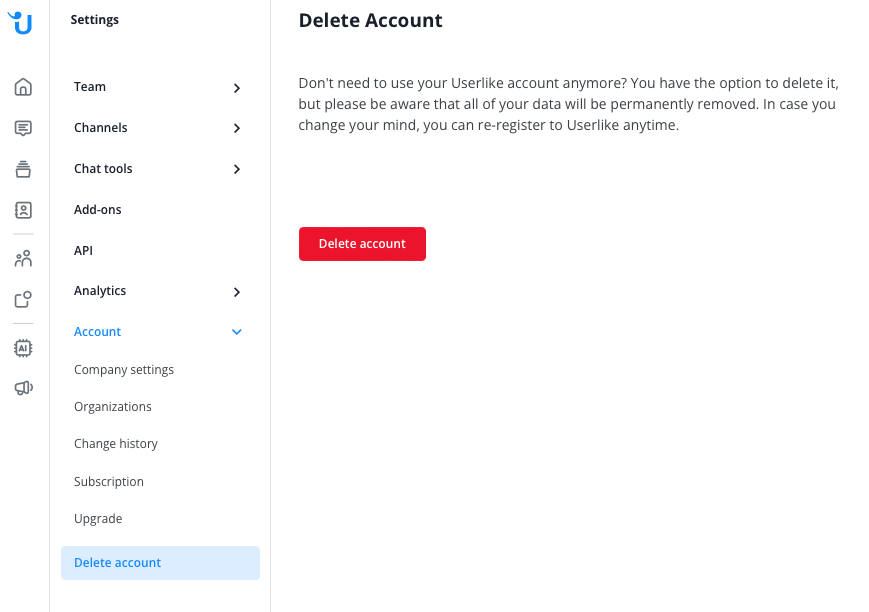Collapse the Account section chevron
This screenshot has width=869, height=612.
point(237,332)
